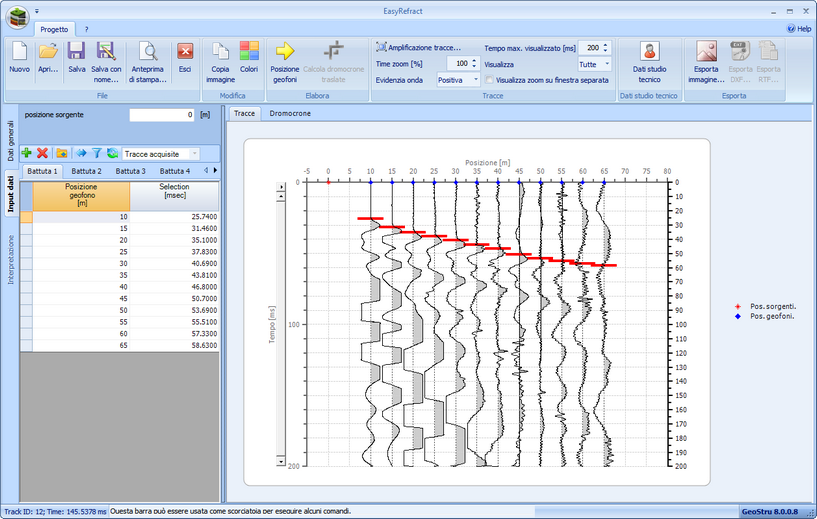Click the Anteprima di stampa icon

coord(148,51)
